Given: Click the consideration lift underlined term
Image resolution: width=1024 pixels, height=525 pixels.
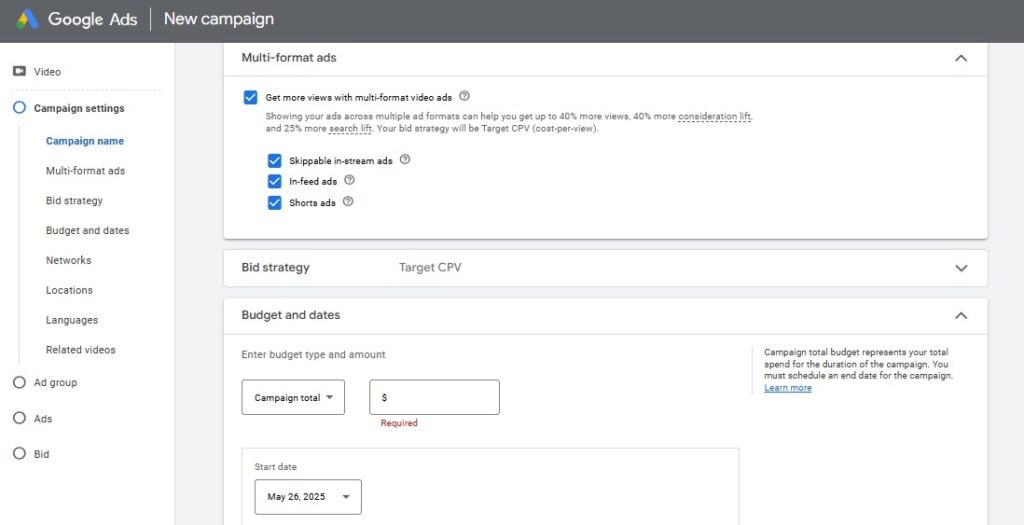Looking at the screenshot, I should [716, 117].
